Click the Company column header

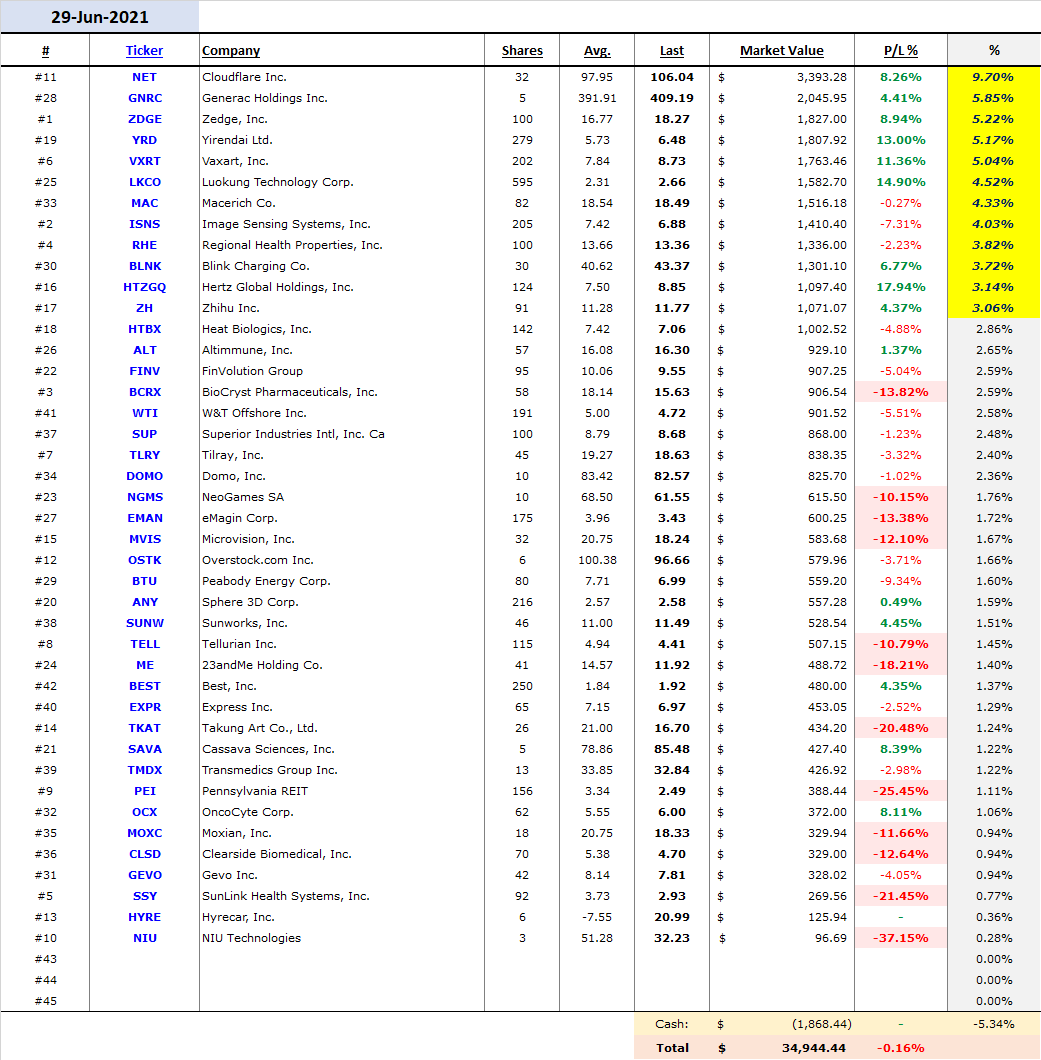click(x=231, y=51)
